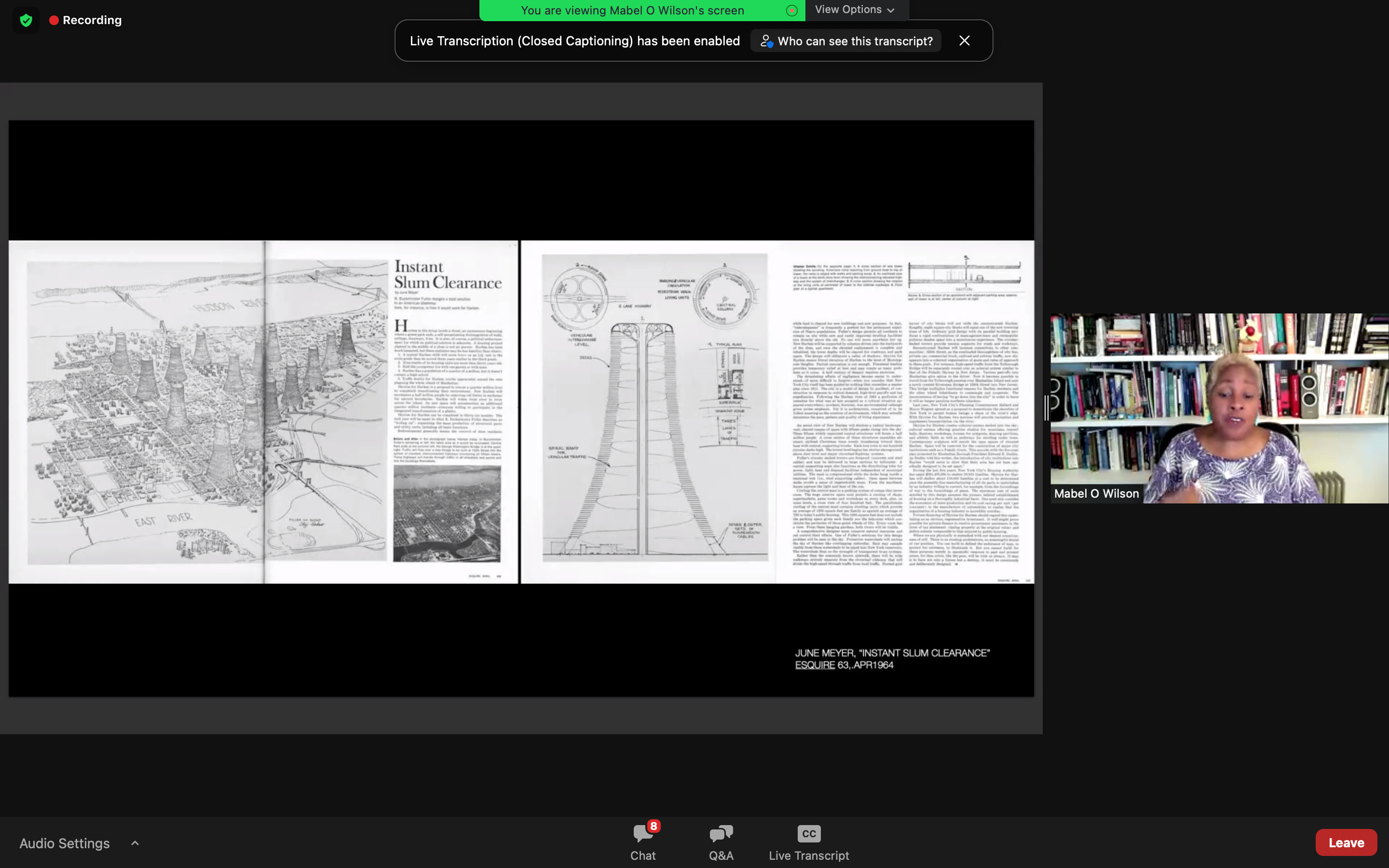This screenshot has height=868, width=1389.
Task: Click the 'Live Transcription (Closed Captioning) has been enabled' text
Action: click(x=574, y=41)
